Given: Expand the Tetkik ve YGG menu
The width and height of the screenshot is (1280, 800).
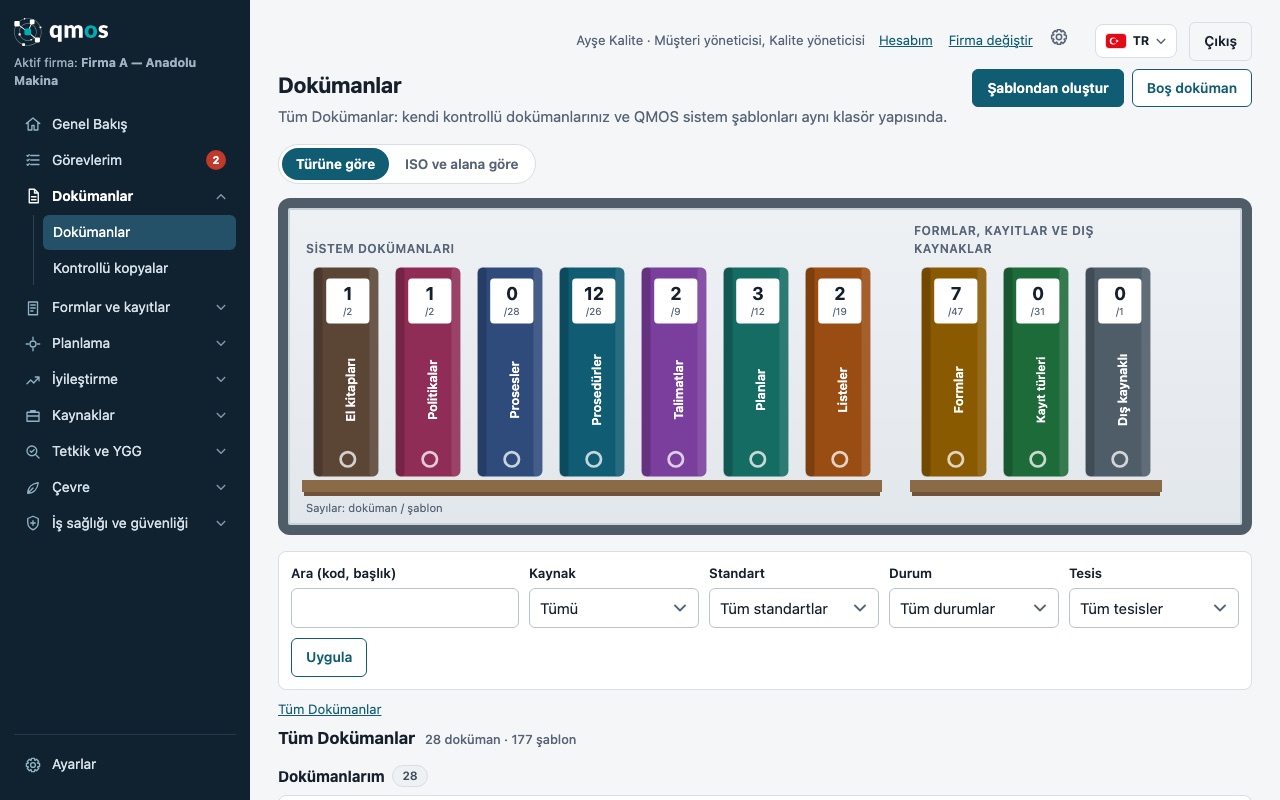Looking at the screenshot, I should [221, 451].
